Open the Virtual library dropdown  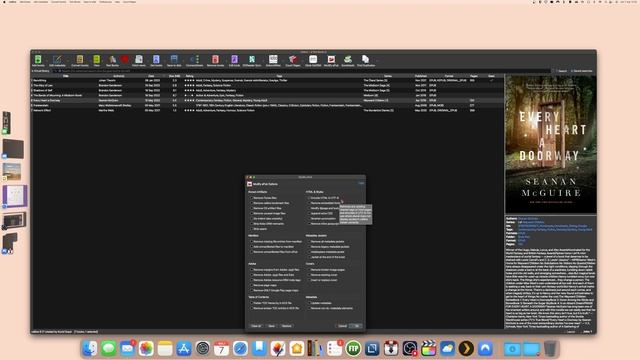pyautogui.click(x=40, y=71)
